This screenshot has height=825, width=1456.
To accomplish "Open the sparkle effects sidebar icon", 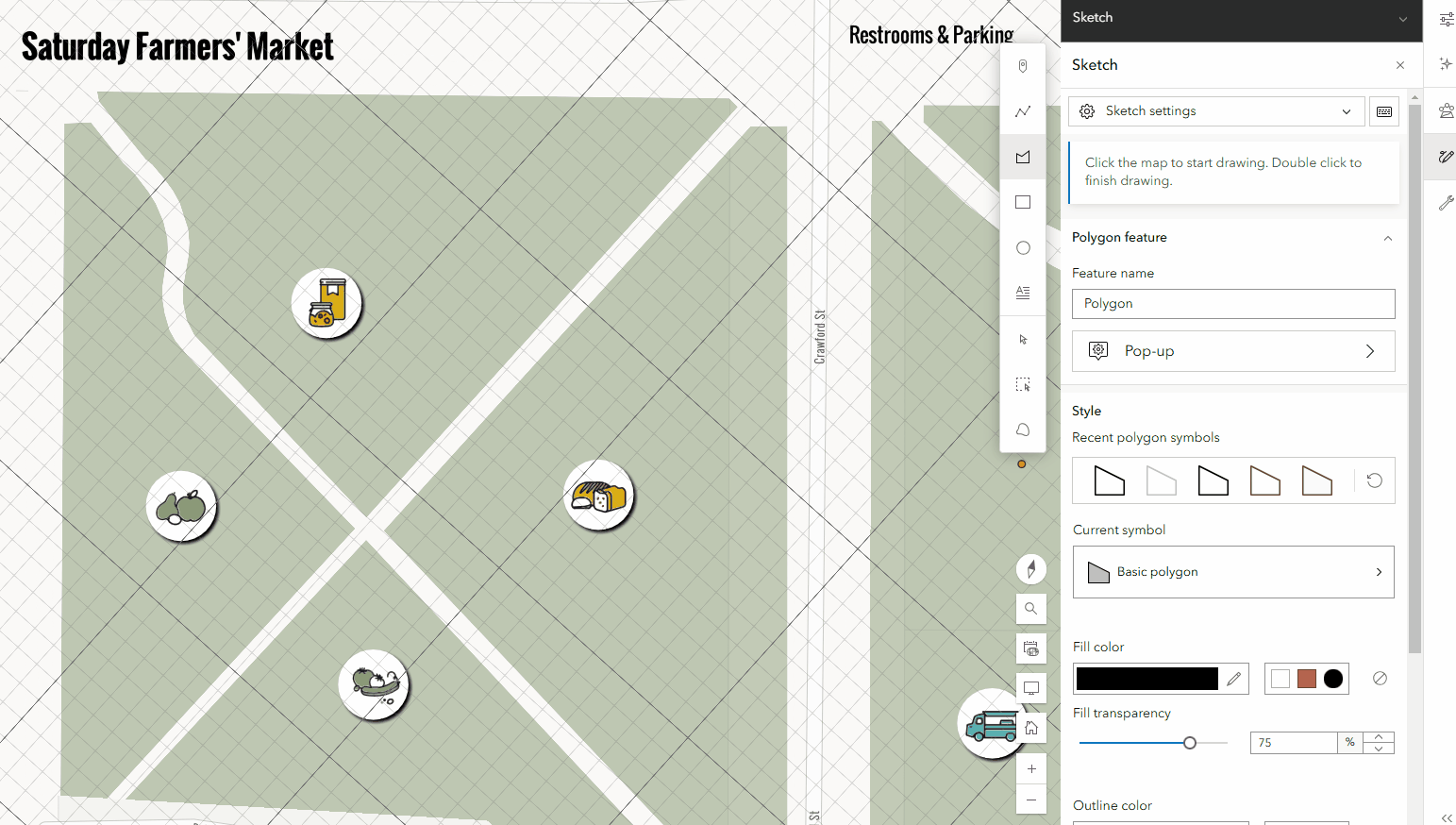I will point(1446,64).
